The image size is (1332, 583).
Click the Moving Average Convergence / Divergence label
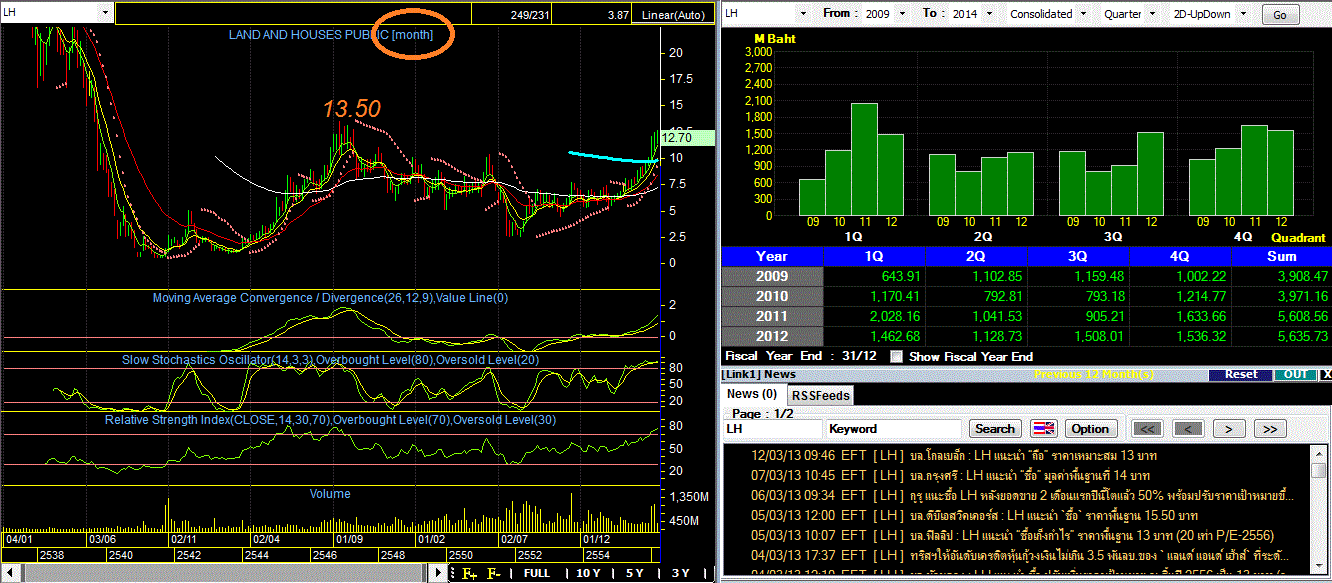pos(330,298)
